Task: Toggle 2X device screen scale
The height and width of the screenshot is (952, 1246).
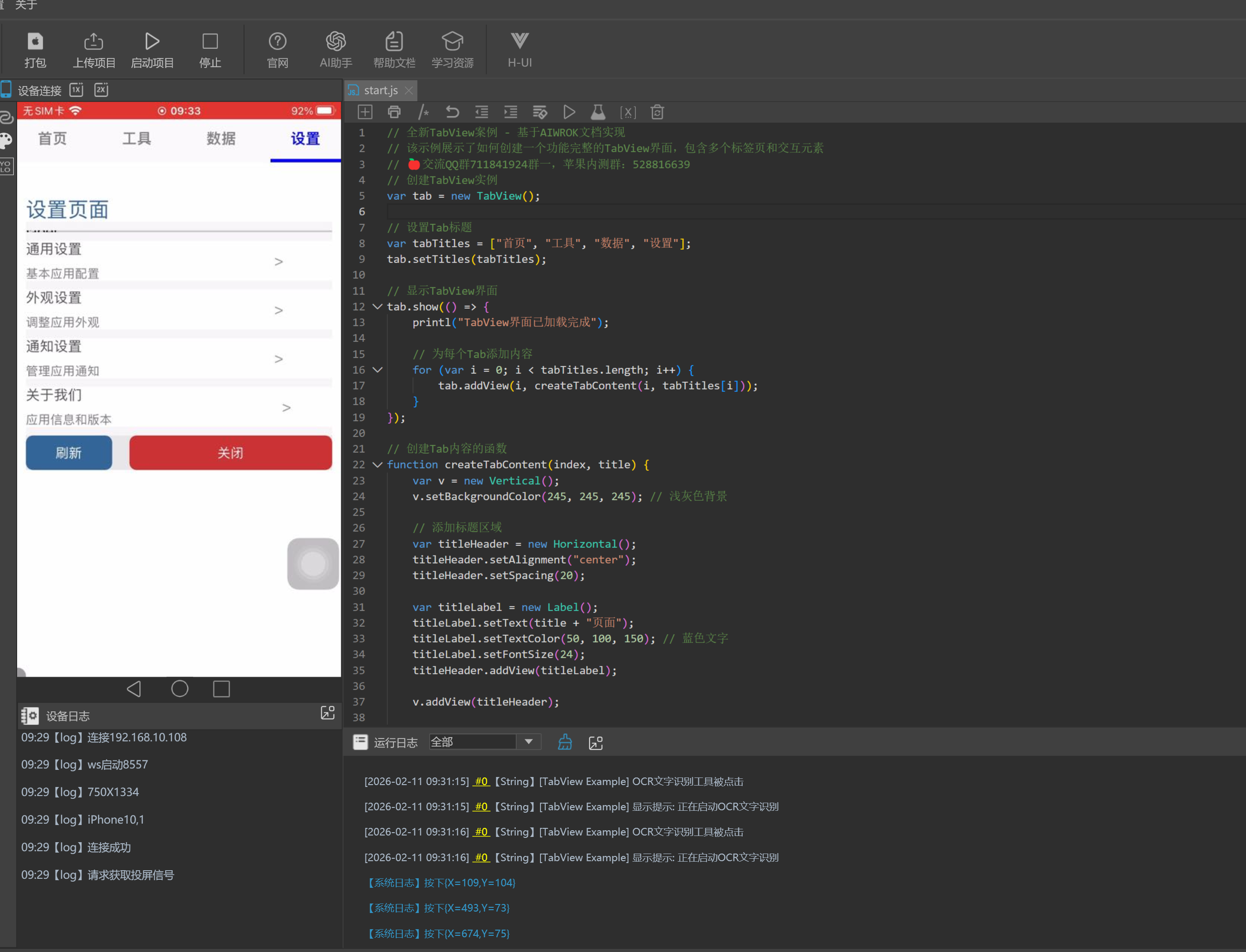Action: [x=101, y=89]
